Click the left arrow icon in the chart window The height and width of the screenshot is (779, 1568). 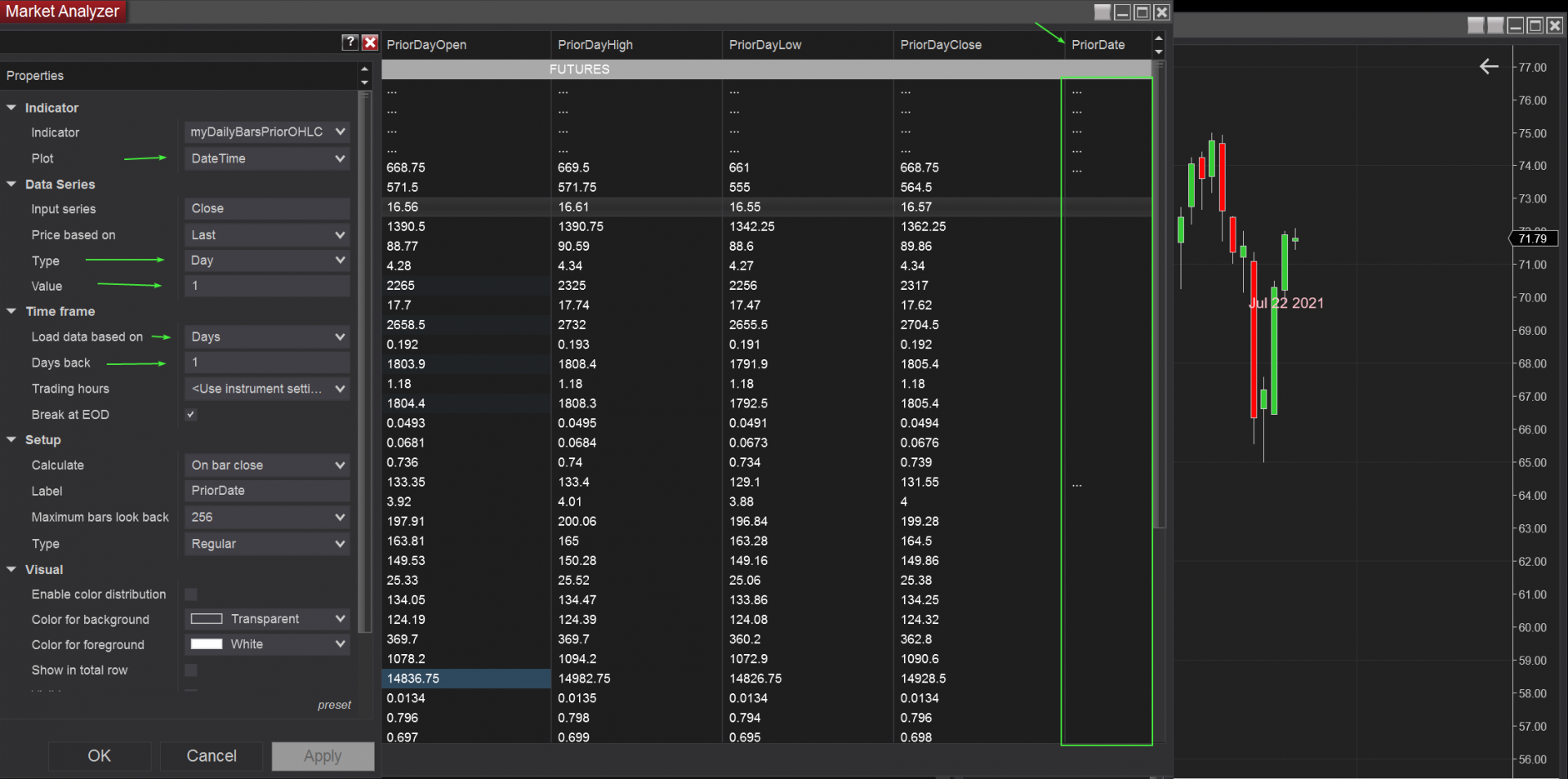[x=1489, y=67]
